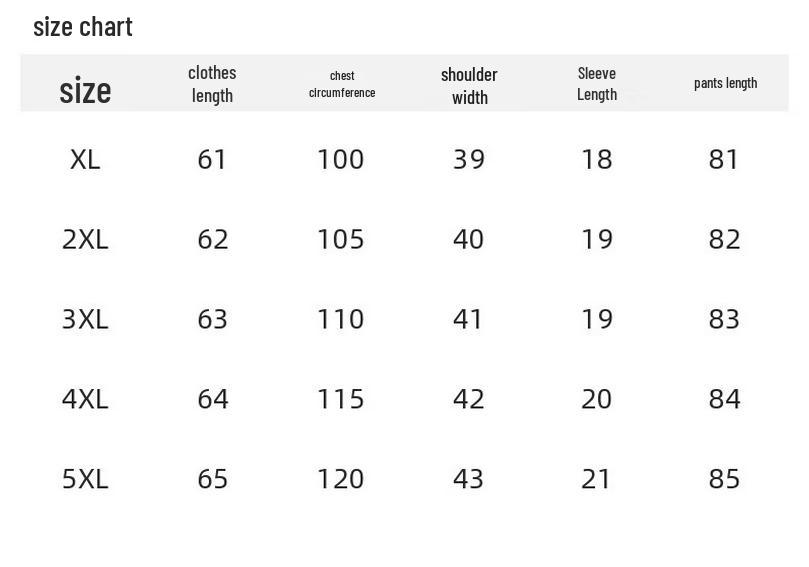The height and width of the screenshot is (567, 809).
Task: Click the "clothes length" column header
Action: click(x=212, y=84)
